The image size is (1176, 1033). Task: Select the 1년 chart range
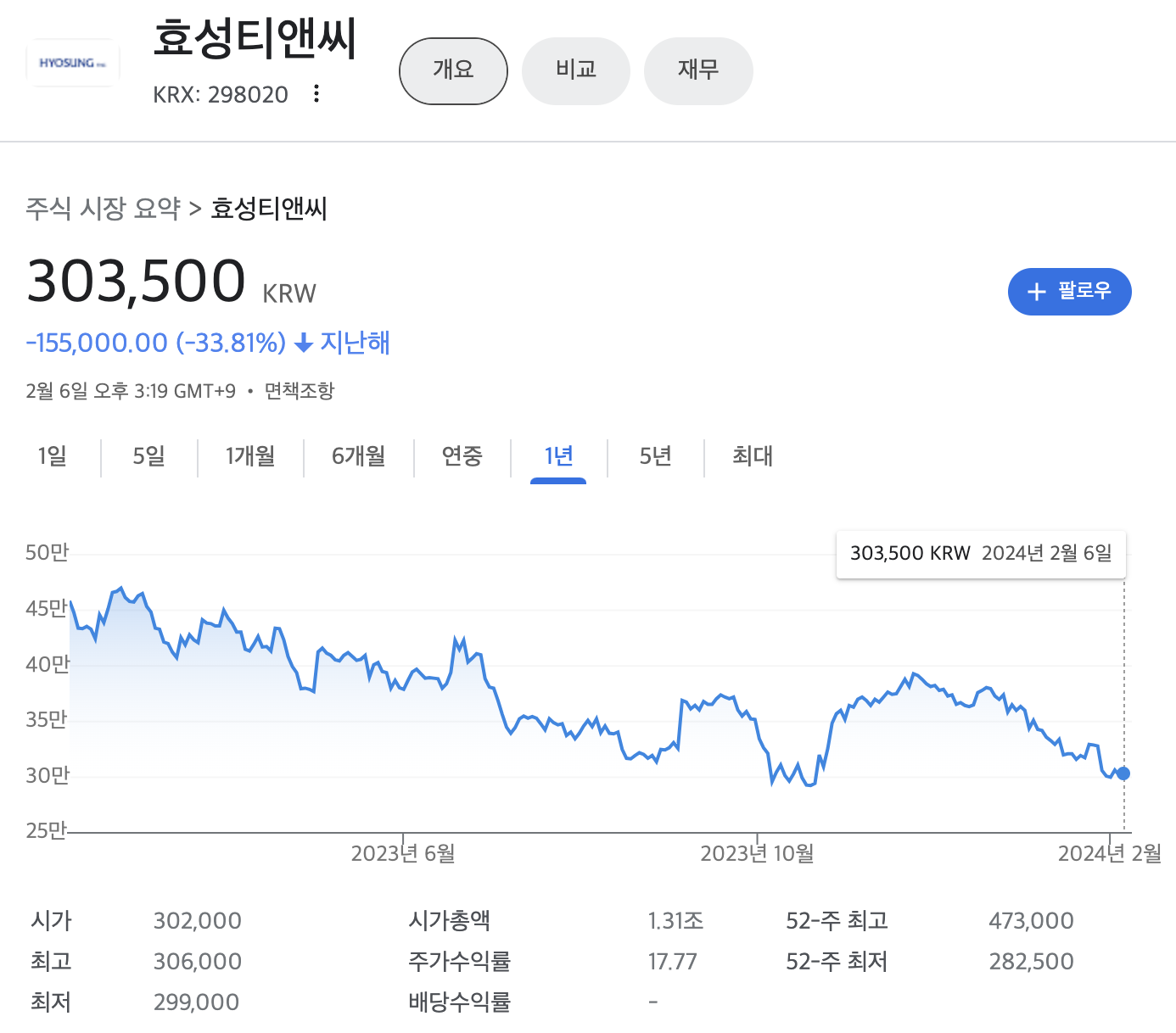(558, 458)
